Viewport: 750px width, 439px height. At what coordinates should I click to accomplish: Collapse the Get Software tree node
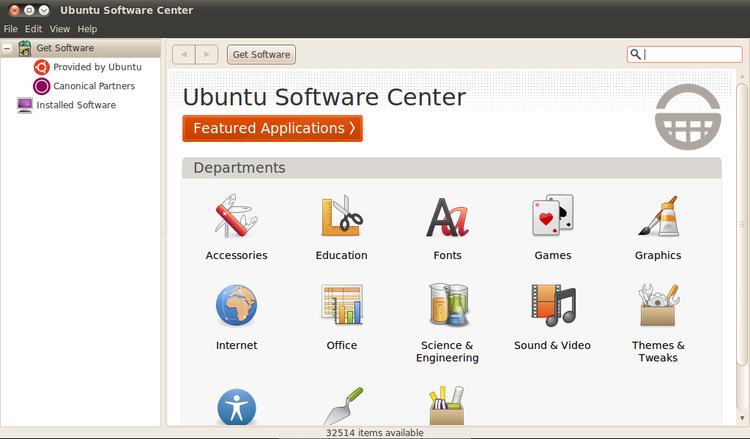[7, 48]
